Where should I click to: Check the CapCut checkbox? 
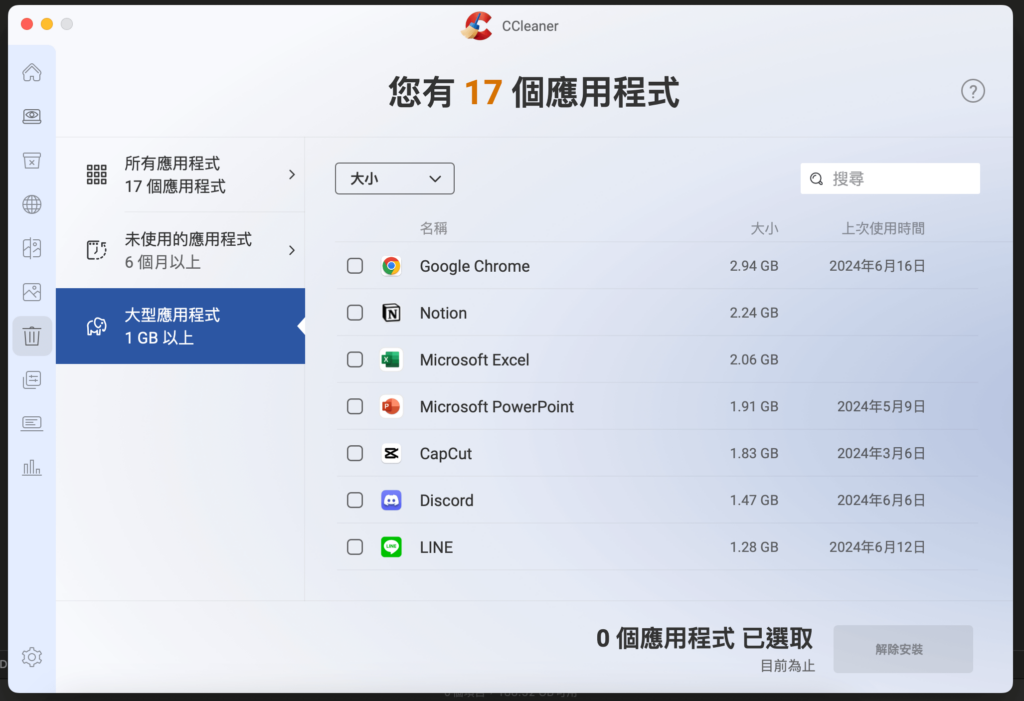(x=355, y=453)
